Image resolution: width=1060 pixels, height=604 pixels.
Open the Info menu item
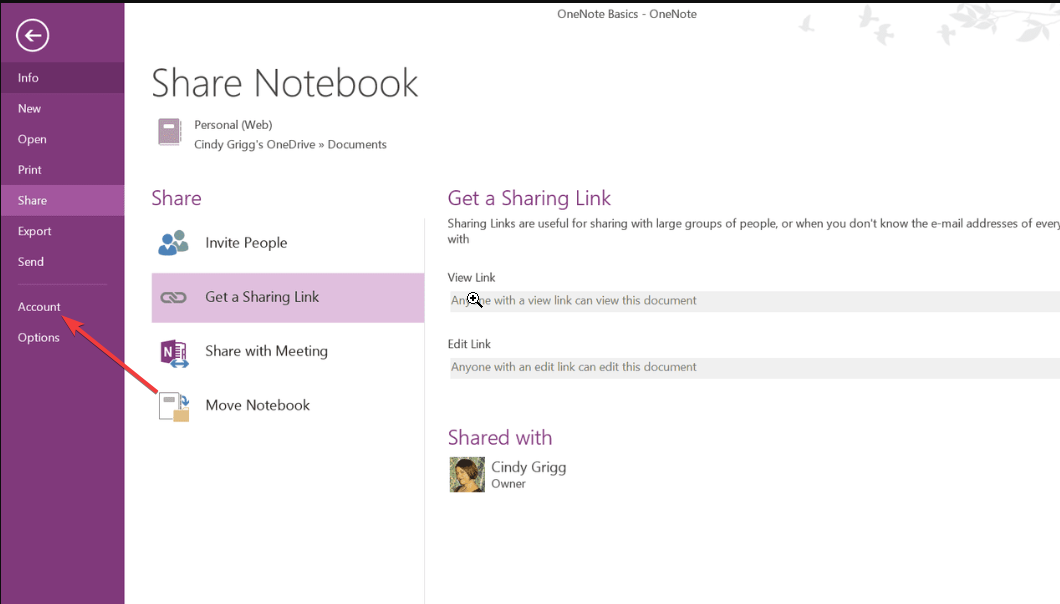click(x=62, y=78)
